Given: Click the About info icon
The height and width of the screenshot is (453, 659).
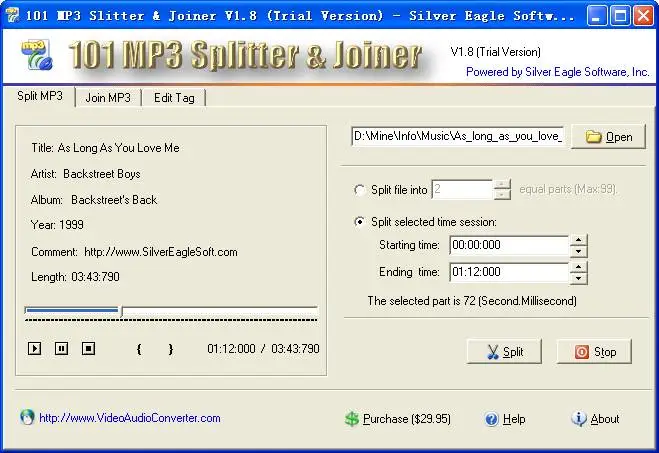Looking at the screenshot, I should coord(579,419).
